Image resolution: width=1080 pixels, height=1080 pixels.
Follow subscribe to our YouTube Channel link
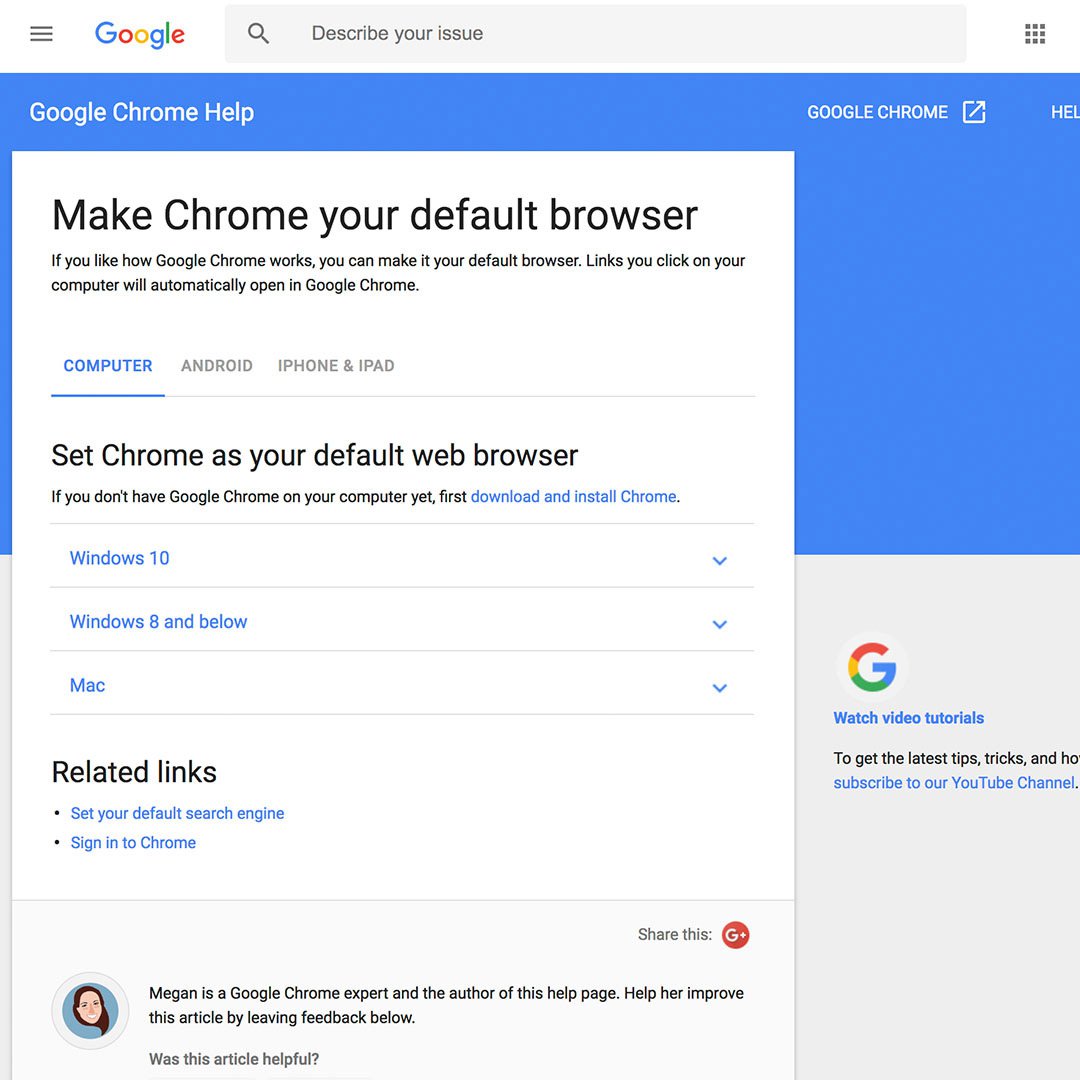(x=954, y=782)
